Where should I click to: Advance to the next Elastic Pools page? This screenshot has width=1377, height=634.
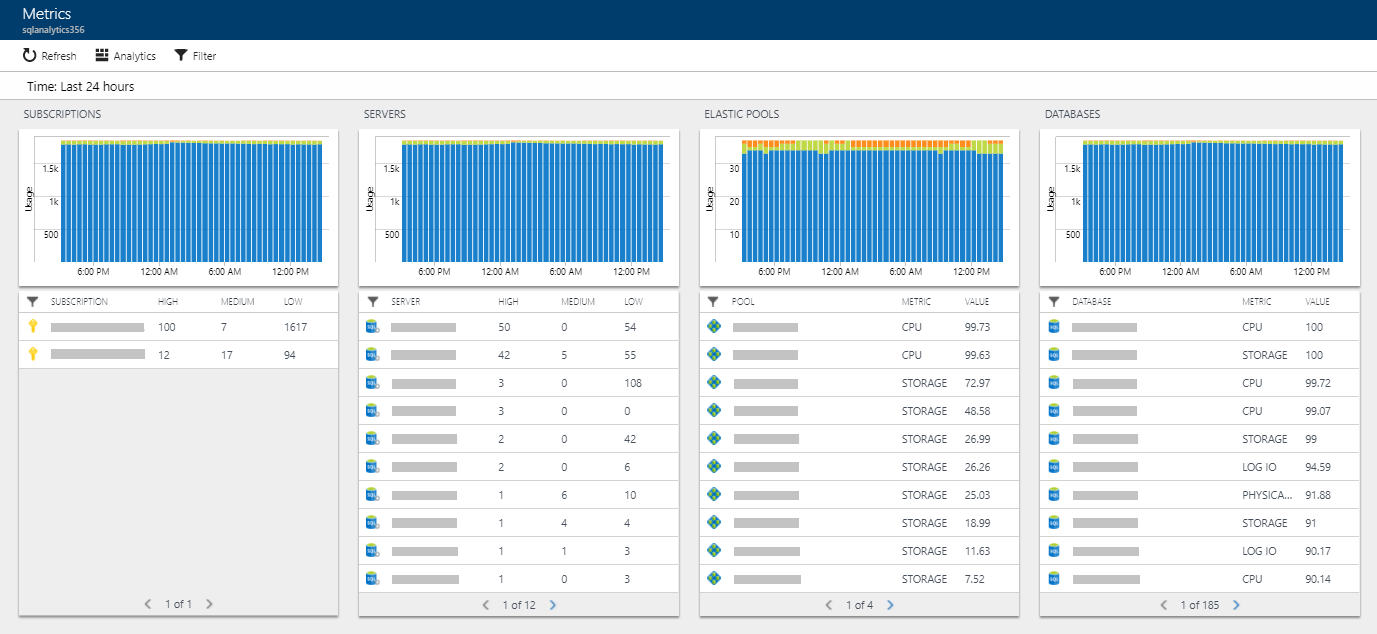pos(890,604)
